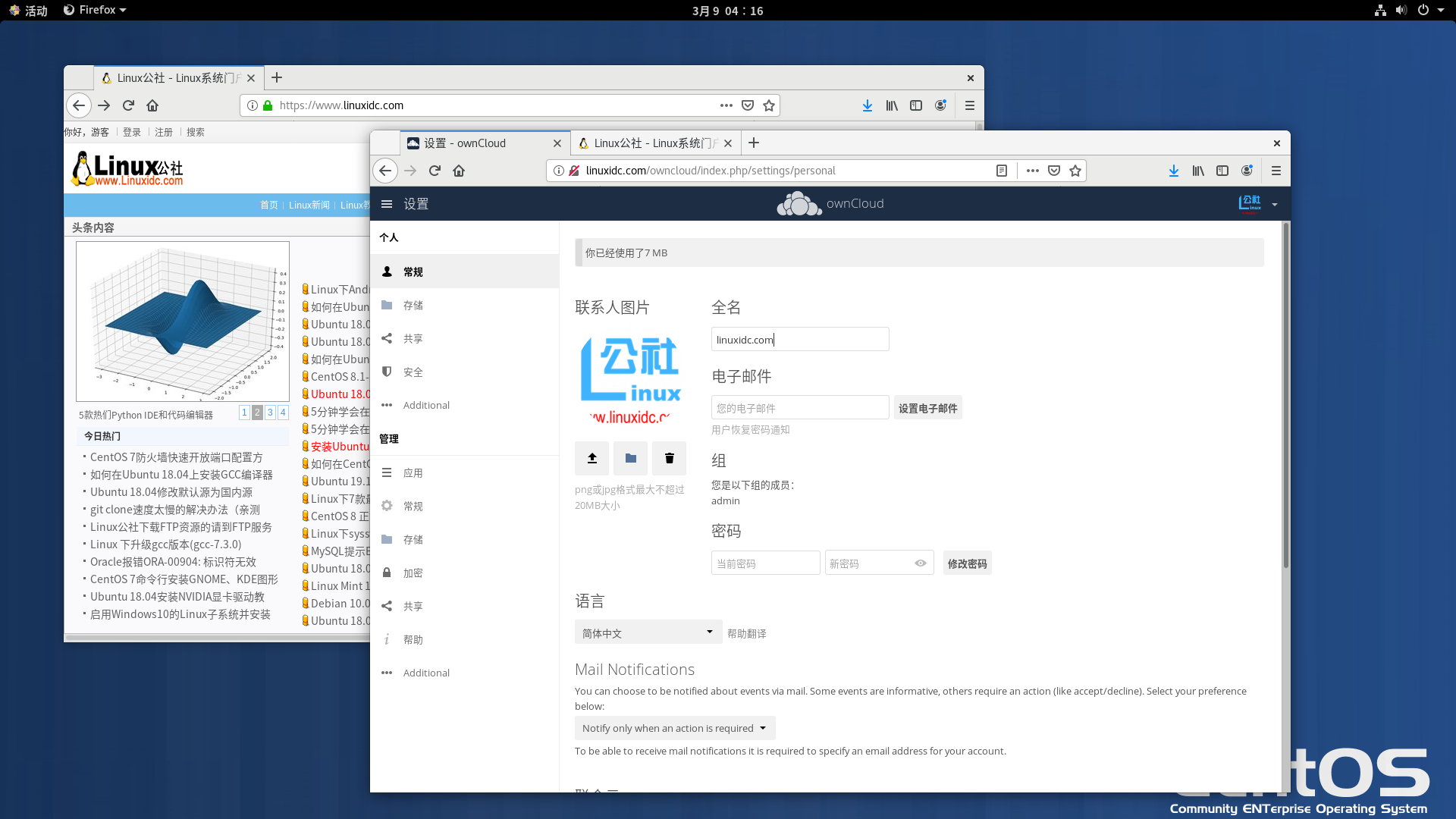Open system volume indicator
The image size is (1456, 819).
(x=1401, y=10)
